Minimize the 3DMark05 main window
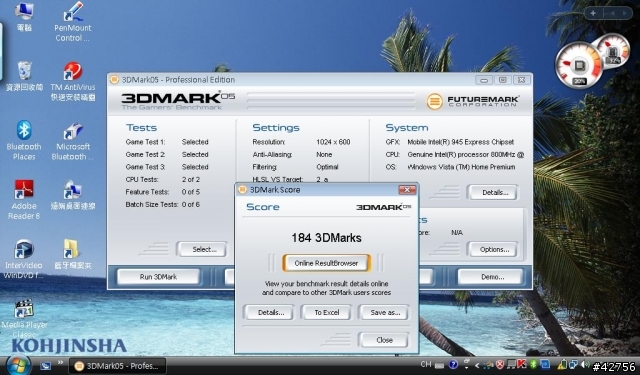 tap(484, 80)
